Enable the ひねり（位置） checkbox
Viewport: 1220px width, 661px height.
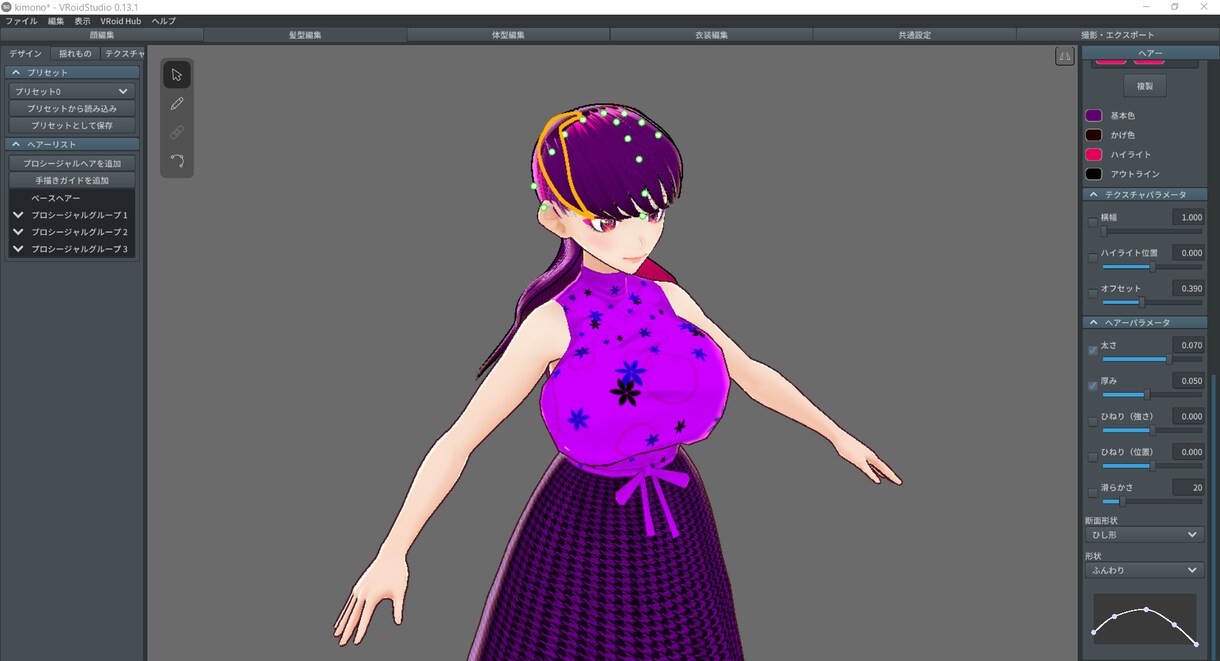[1092, 456]
